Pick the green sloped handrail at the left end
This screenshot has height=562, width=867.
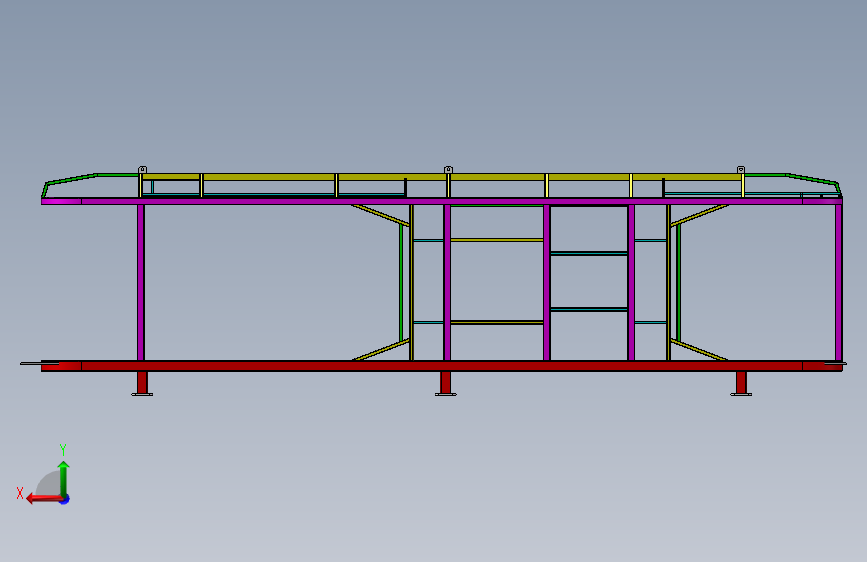pyautogui.click(x=71, y=179)
